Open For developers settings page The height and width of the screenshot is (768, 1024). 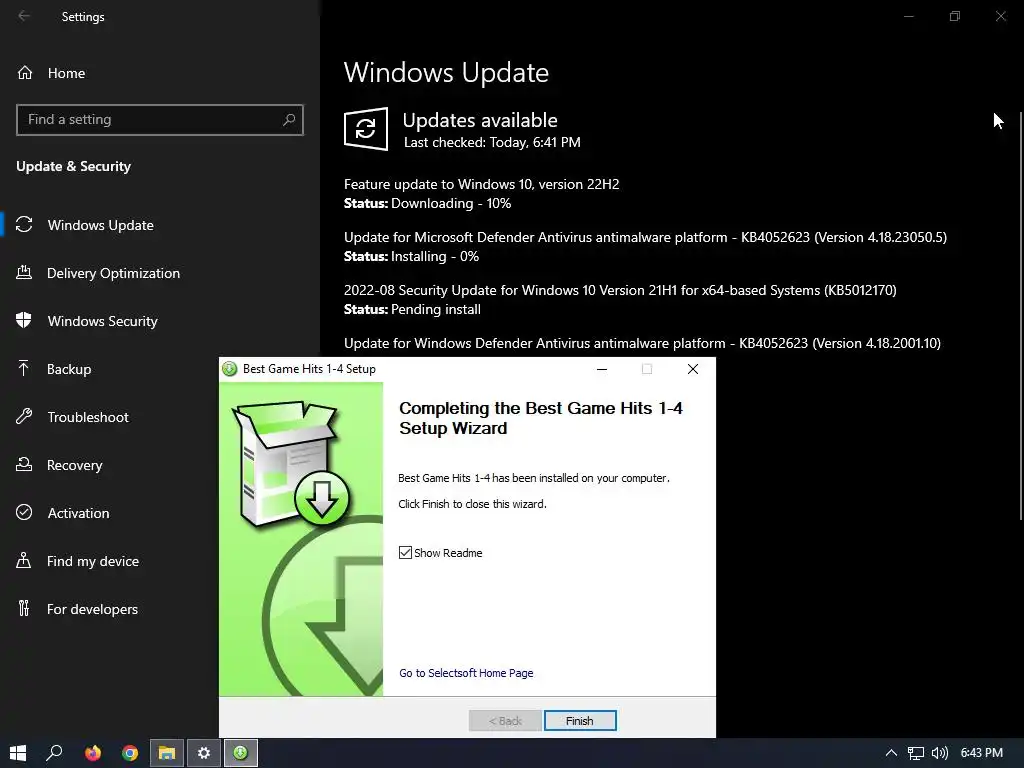[92, 609]
